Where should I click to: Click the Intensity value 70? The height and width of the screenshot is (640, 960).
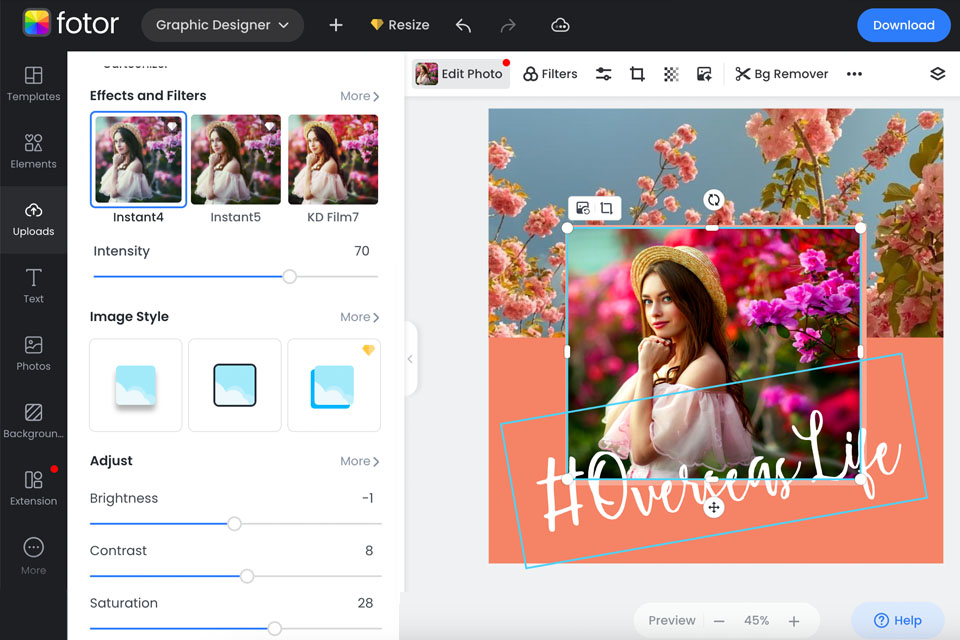(x=362, y=251)
